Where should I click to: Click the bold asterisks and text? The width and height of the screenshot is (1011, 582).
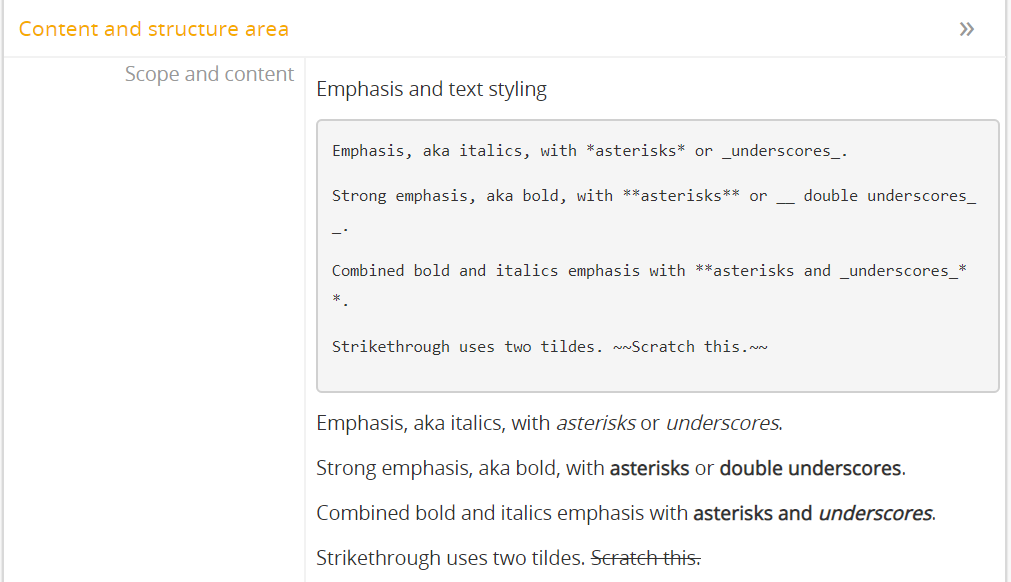click(x=752, y=514)
